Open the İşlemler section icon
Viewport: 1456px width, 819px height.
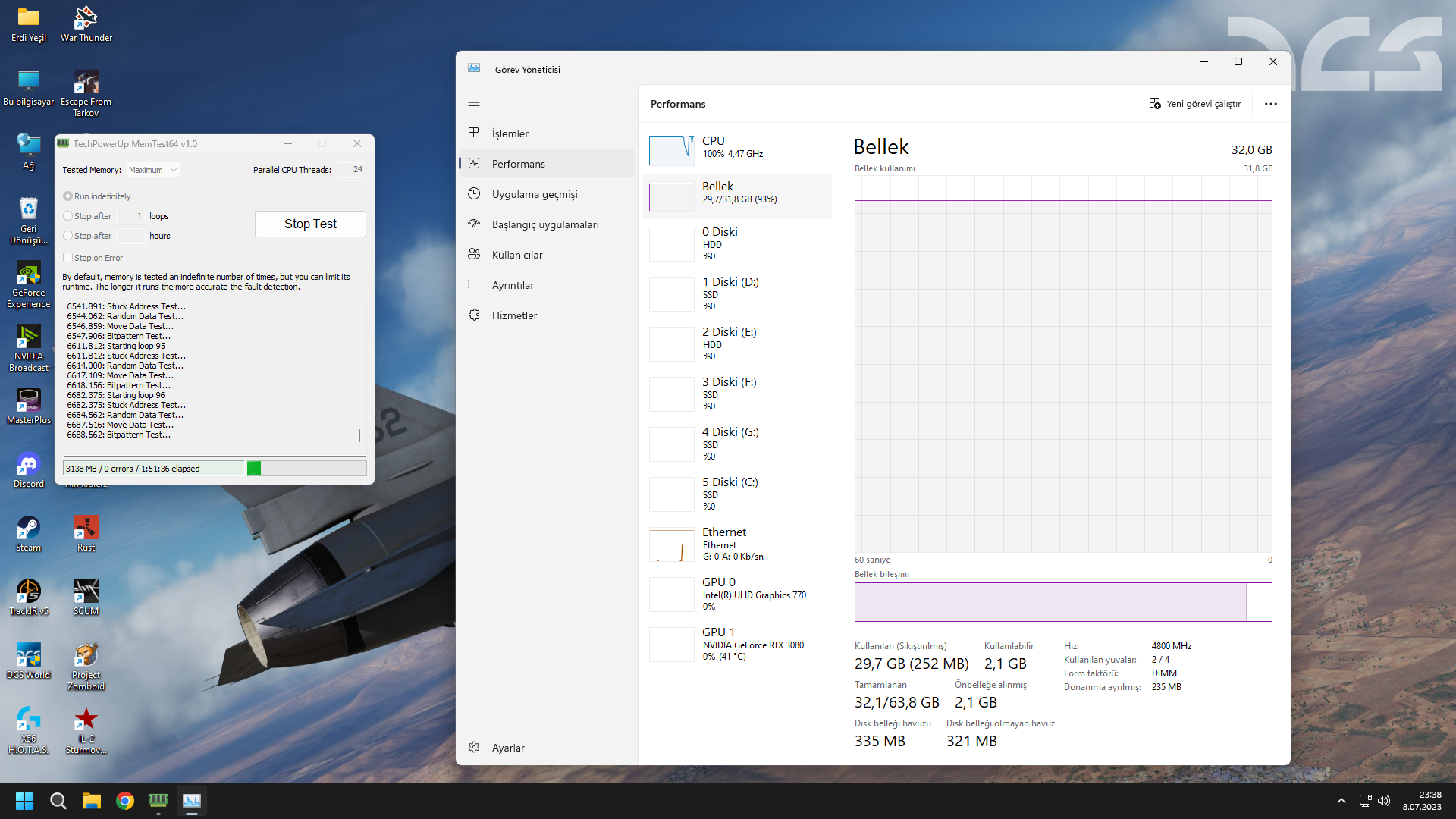tap(474, 133)
